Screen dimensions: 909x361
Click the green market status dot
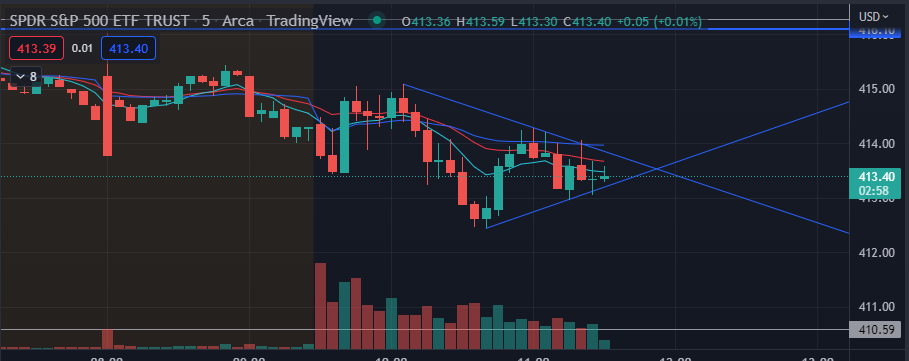[x=377, y=21]
